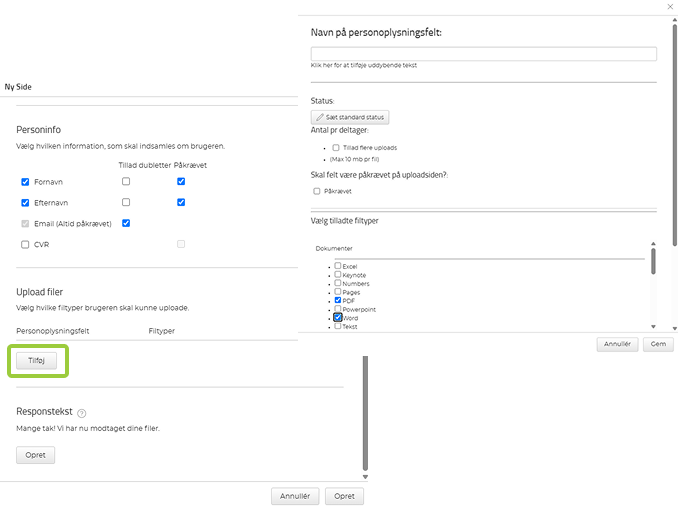Uncheck the Fornavn checkbox
678x510 pixels.
pyautogui.click(x=25, y=182)
